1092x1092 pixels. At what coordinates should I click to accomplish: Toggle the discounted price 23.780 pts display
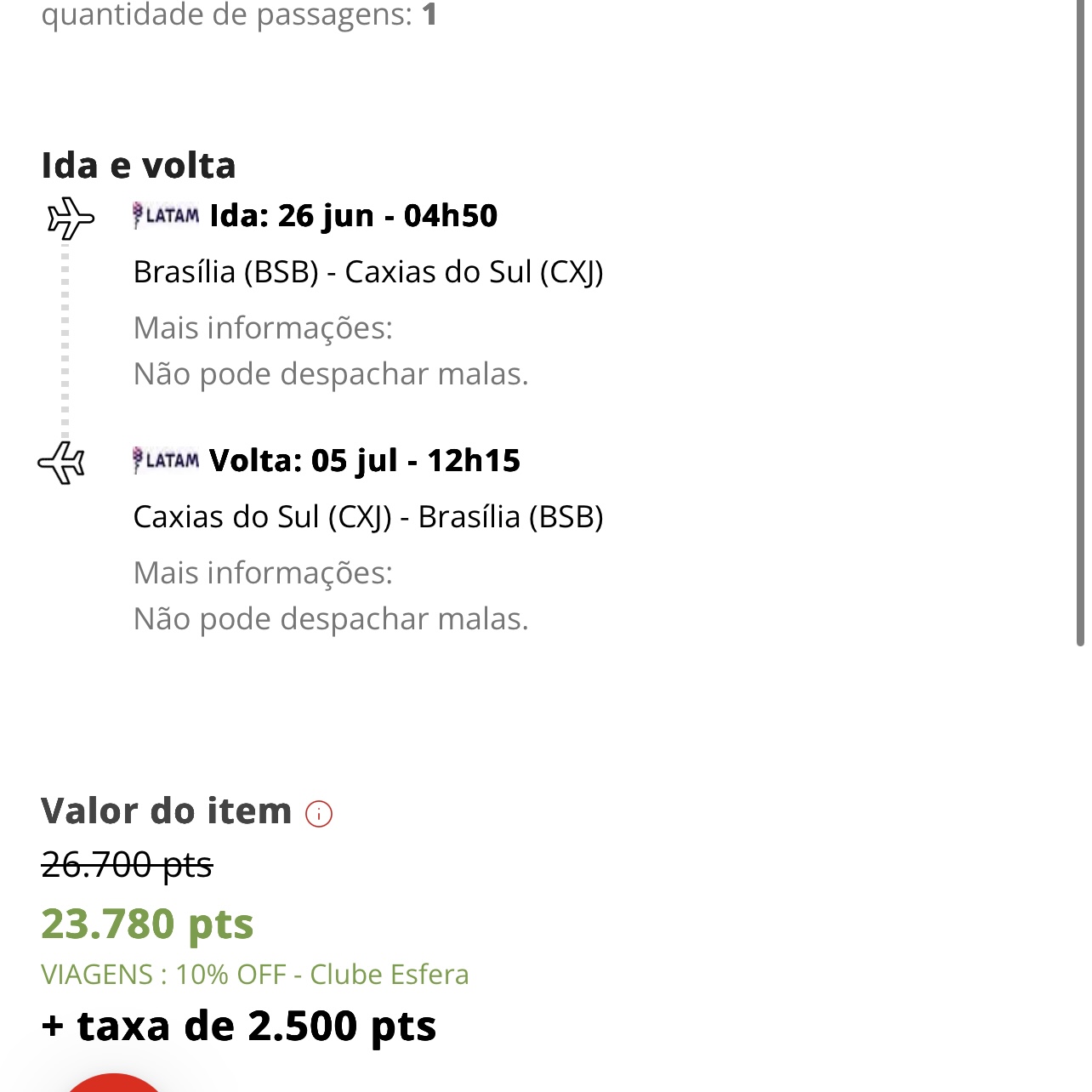[x=147, y=924]
